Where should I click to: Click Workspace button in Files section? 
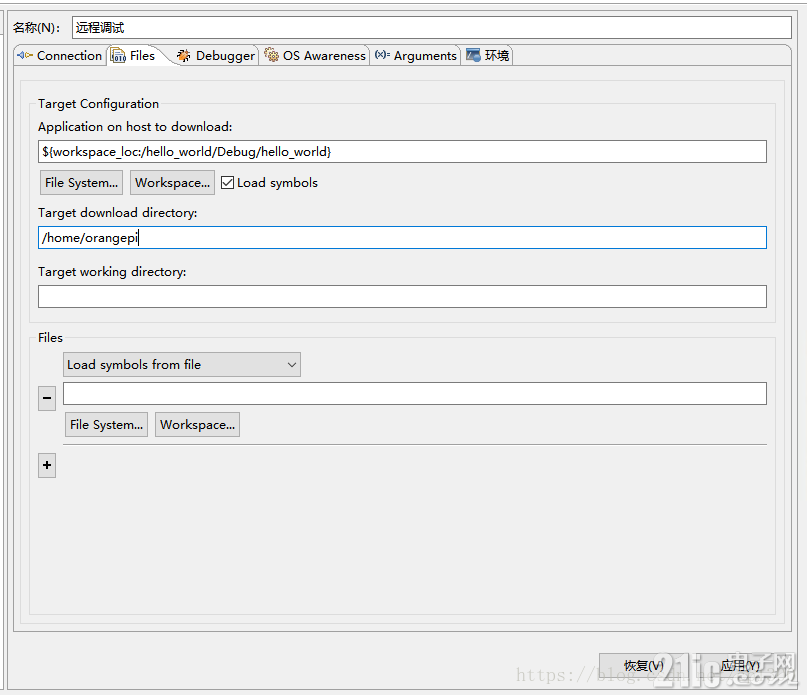(198, 425)
